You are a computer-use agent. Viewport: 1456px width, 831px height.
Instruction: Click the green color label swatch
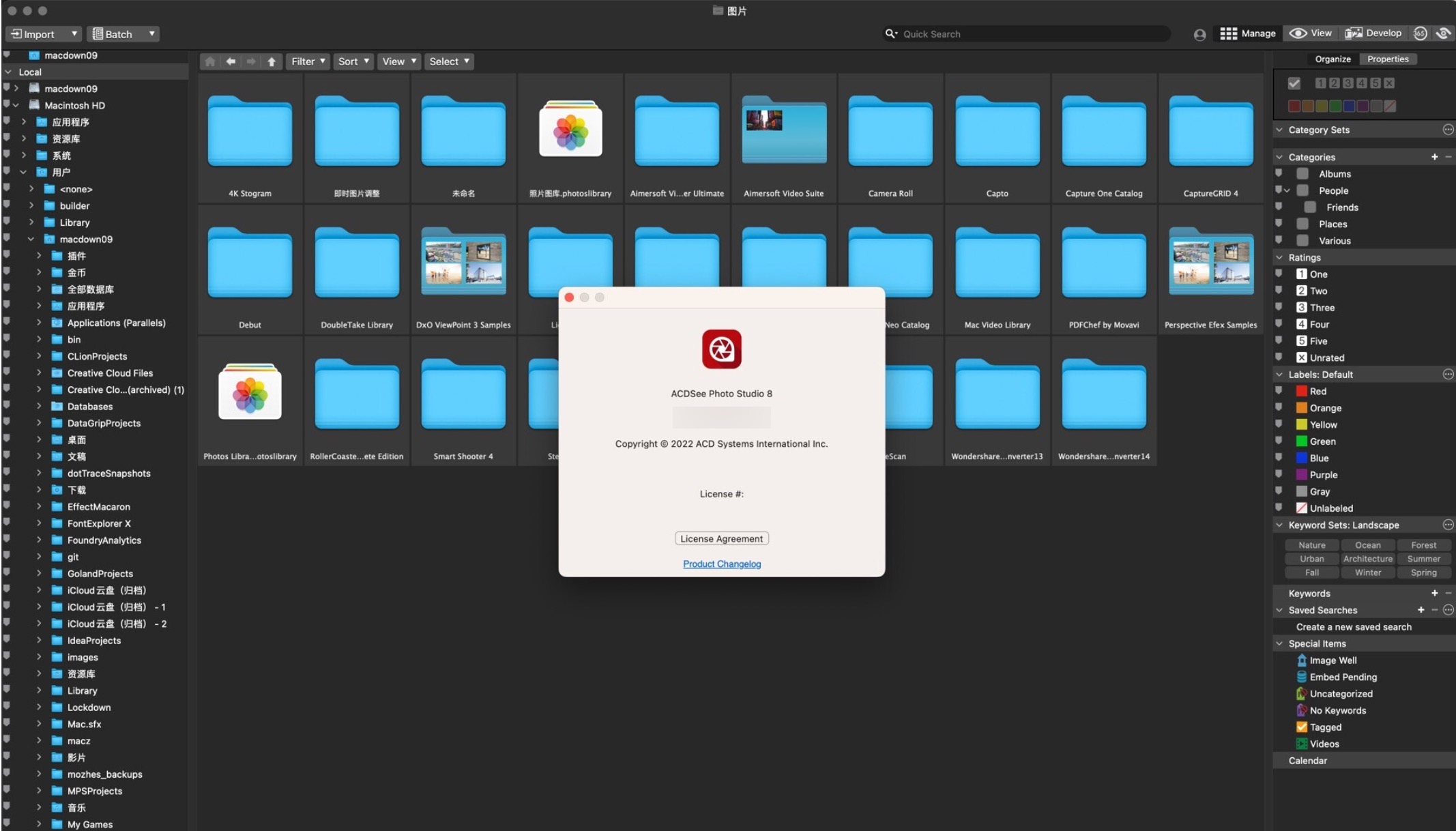1335,106
